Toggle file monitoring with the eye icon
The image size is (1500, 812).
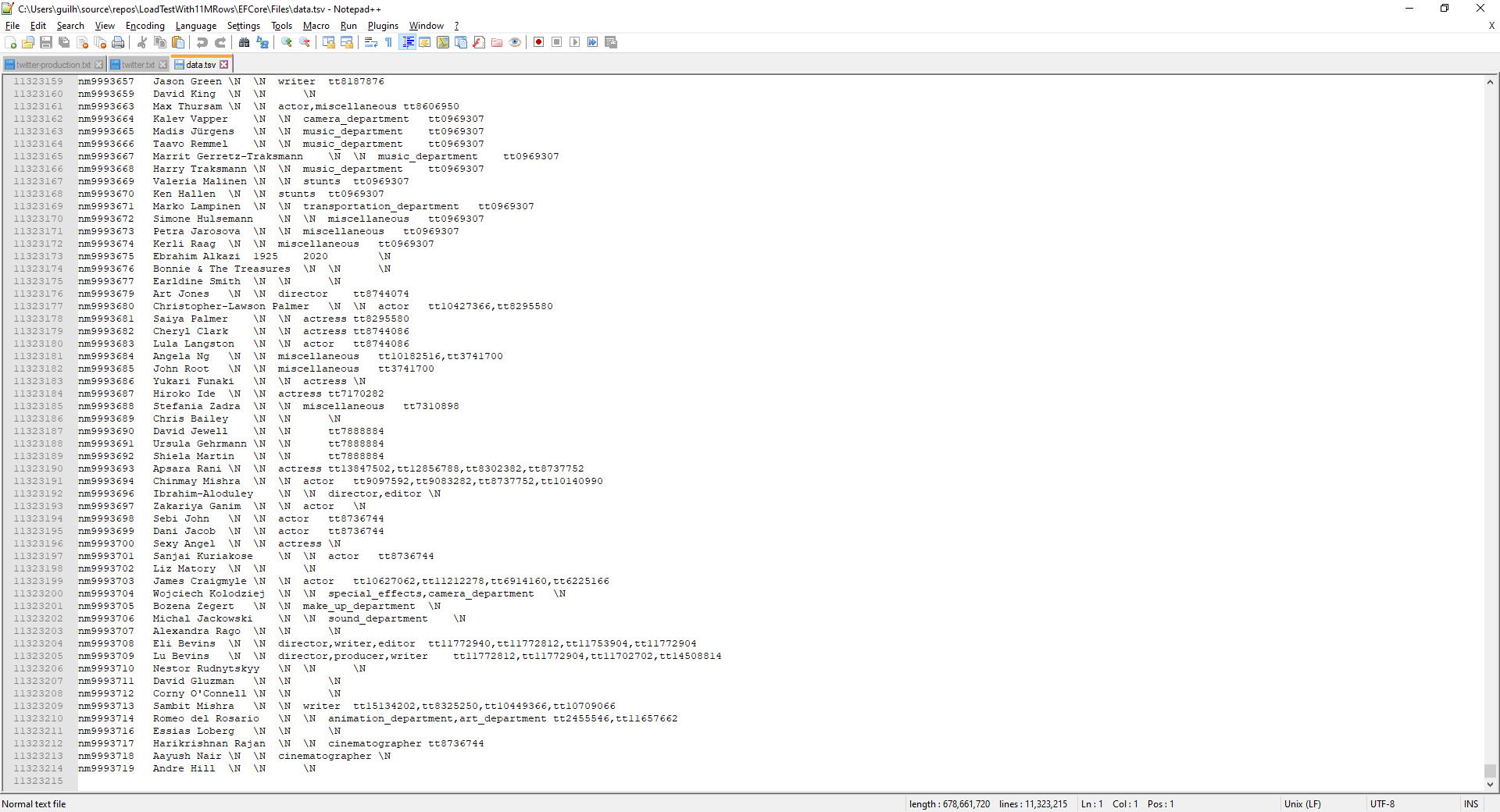click(514, 43)
